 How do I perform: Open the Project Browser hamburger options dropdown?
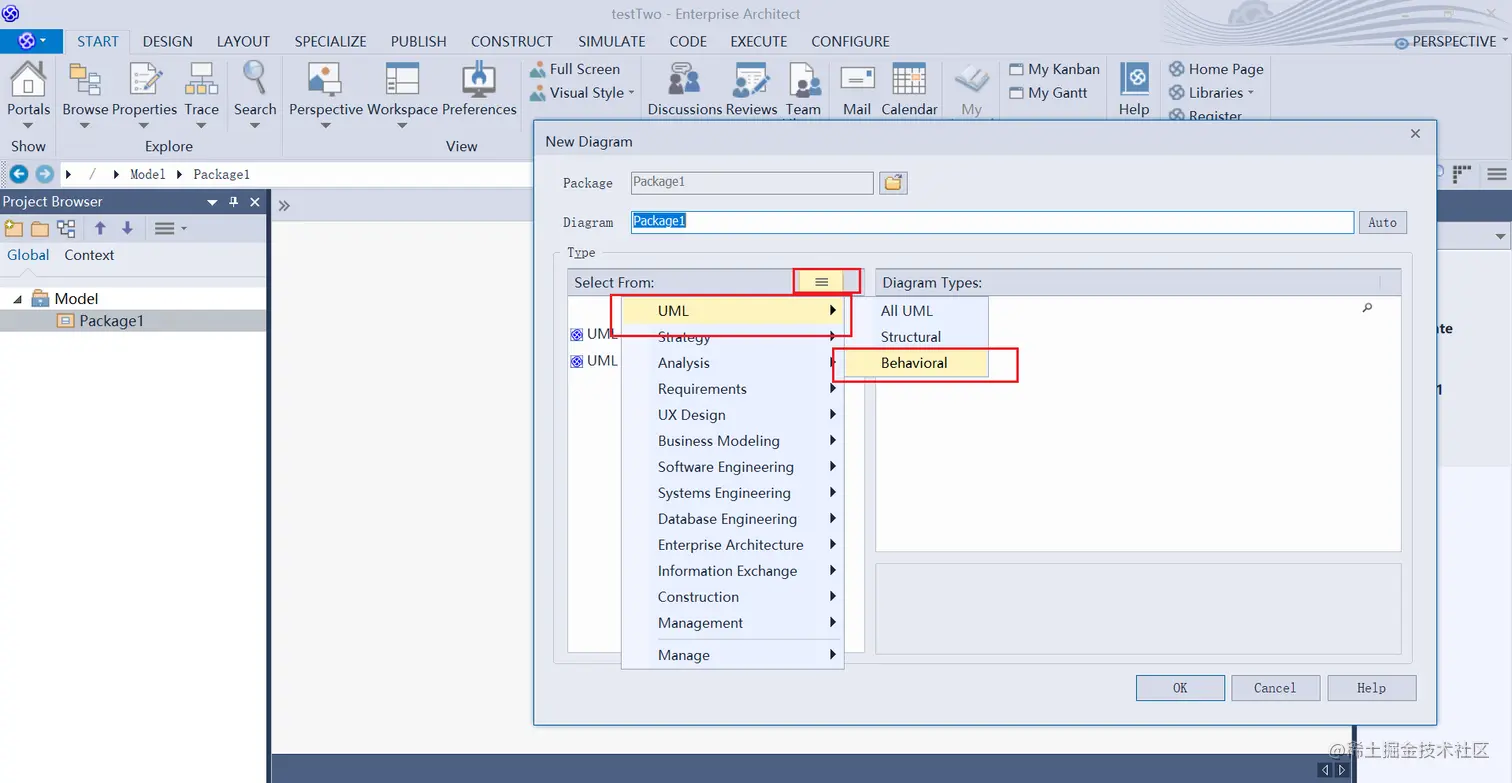pyautogui.click(x=170, y=228)
